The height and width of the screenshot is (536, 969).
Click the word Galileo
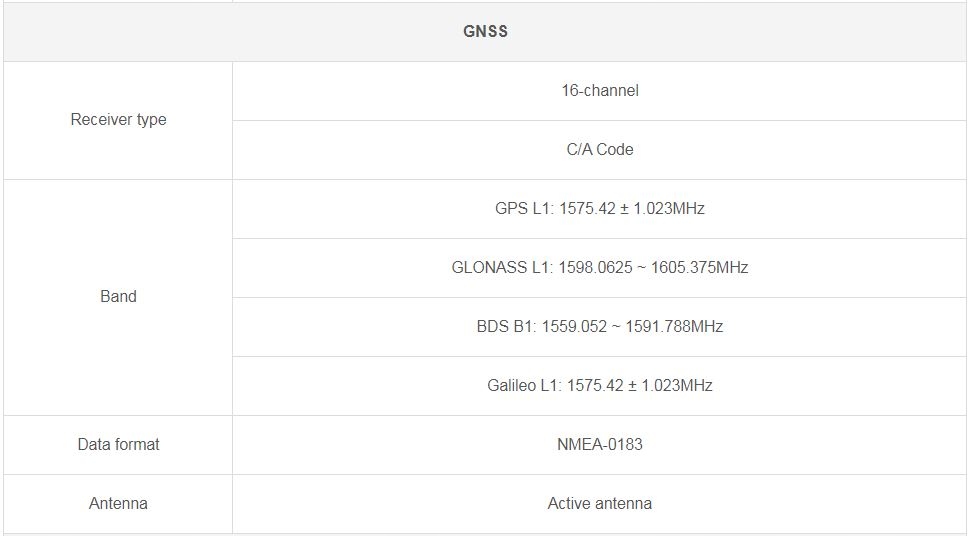point(509,386)
